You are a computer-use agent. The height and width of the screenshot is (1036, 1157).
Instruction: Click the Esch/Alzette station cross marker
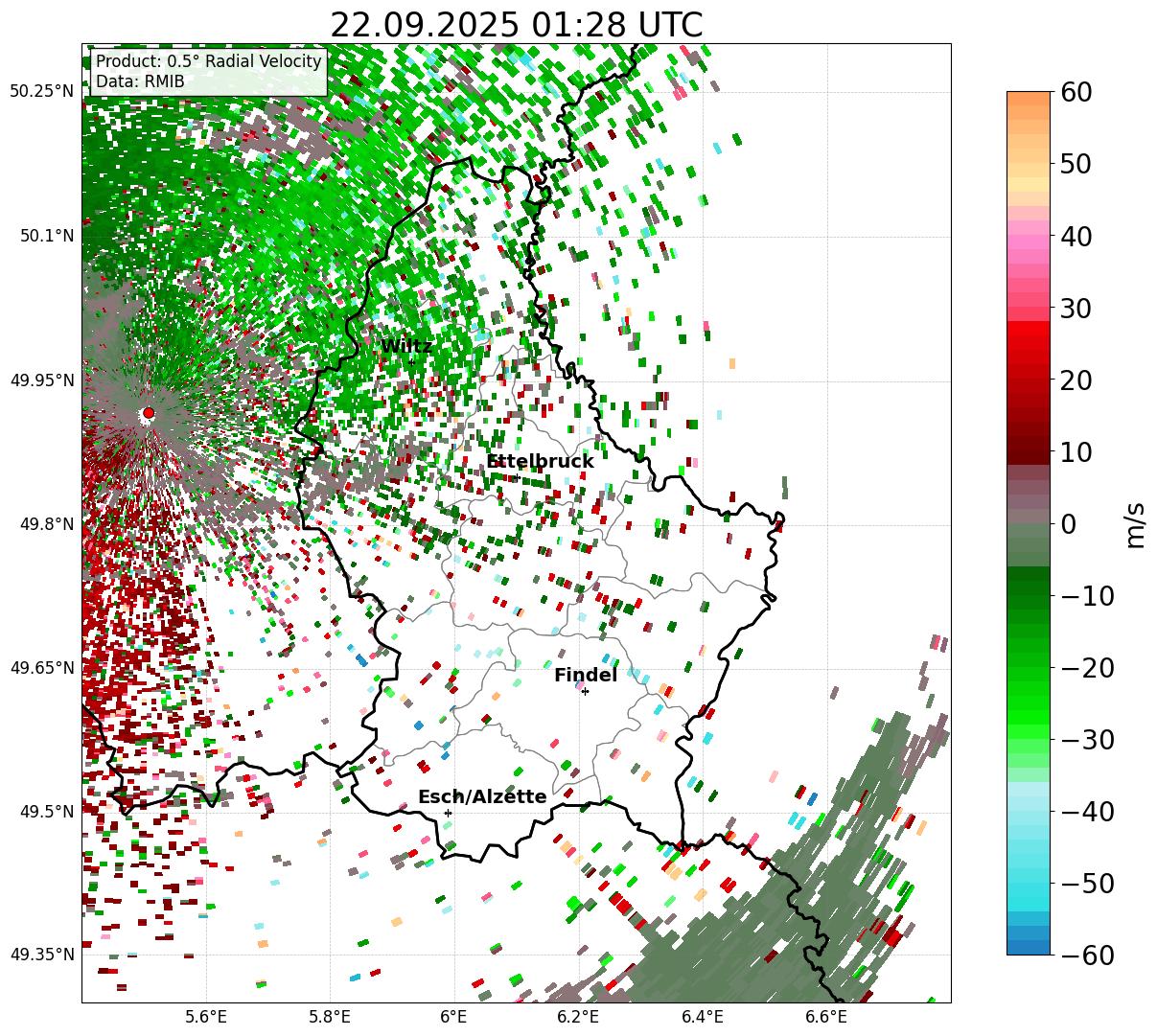(448, 813)
